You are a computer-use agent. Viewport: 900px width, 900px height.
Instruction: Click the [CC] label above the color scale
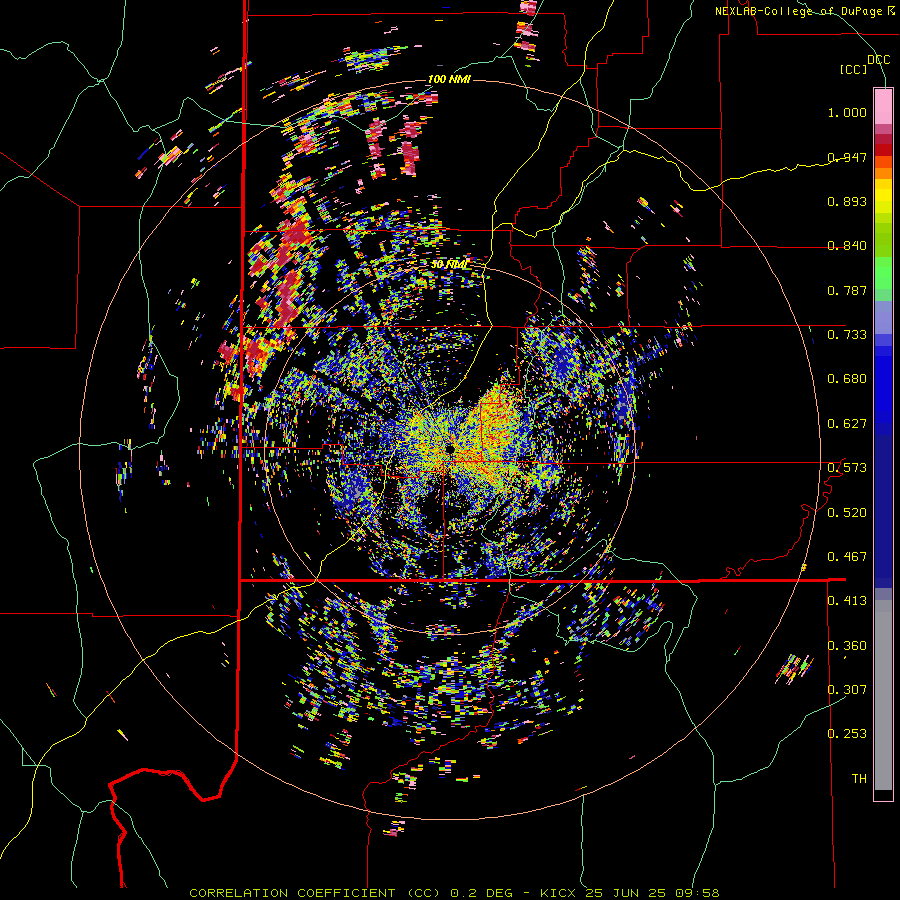854,69
